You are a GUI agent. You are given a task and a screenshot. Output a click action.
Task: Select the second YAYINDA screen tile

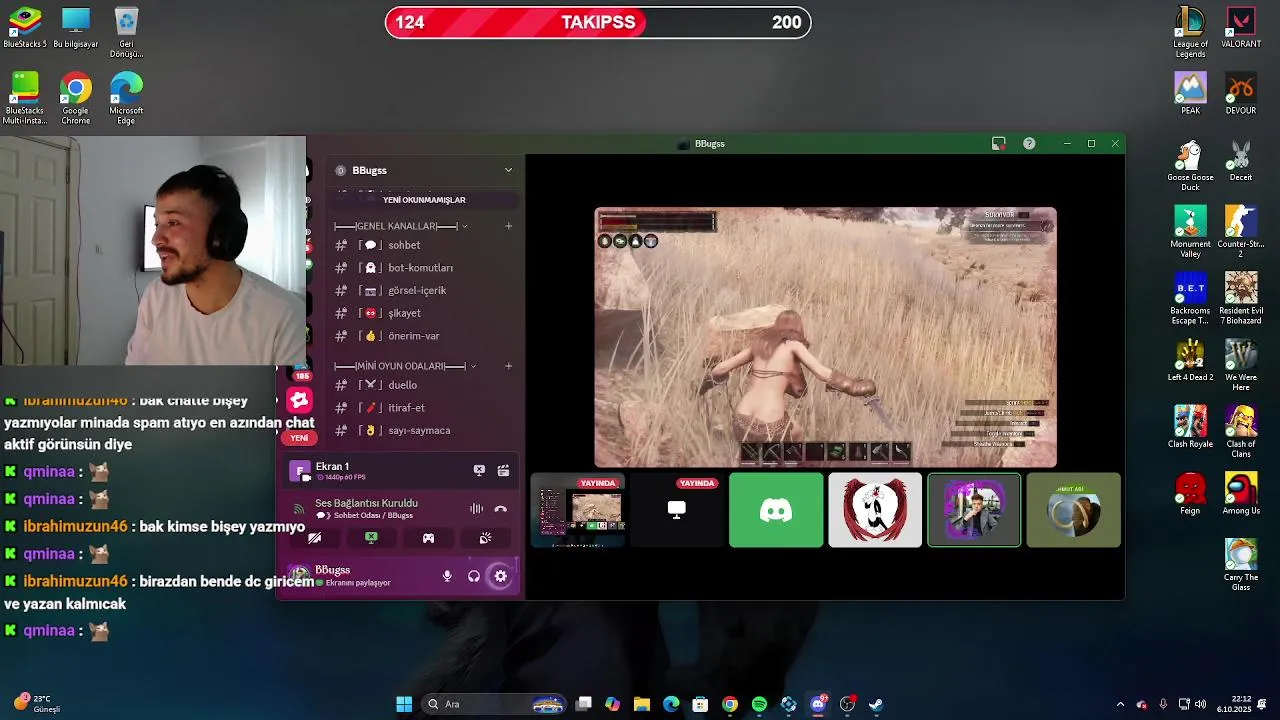[677, 511]
